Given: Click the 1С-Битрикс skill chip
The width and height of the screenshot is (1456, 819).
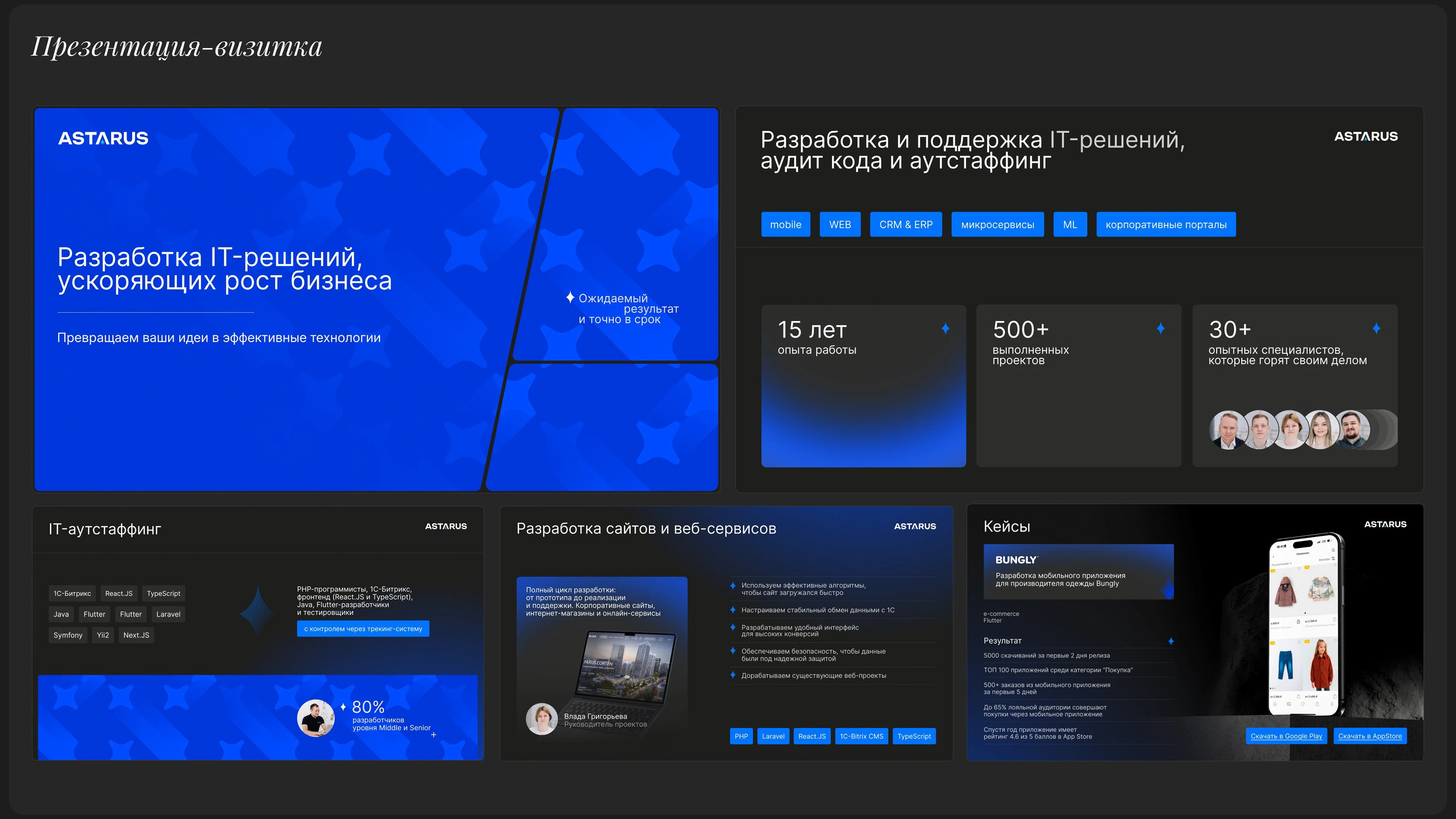Looking at the screenshot, I should (x=72, y=593).
